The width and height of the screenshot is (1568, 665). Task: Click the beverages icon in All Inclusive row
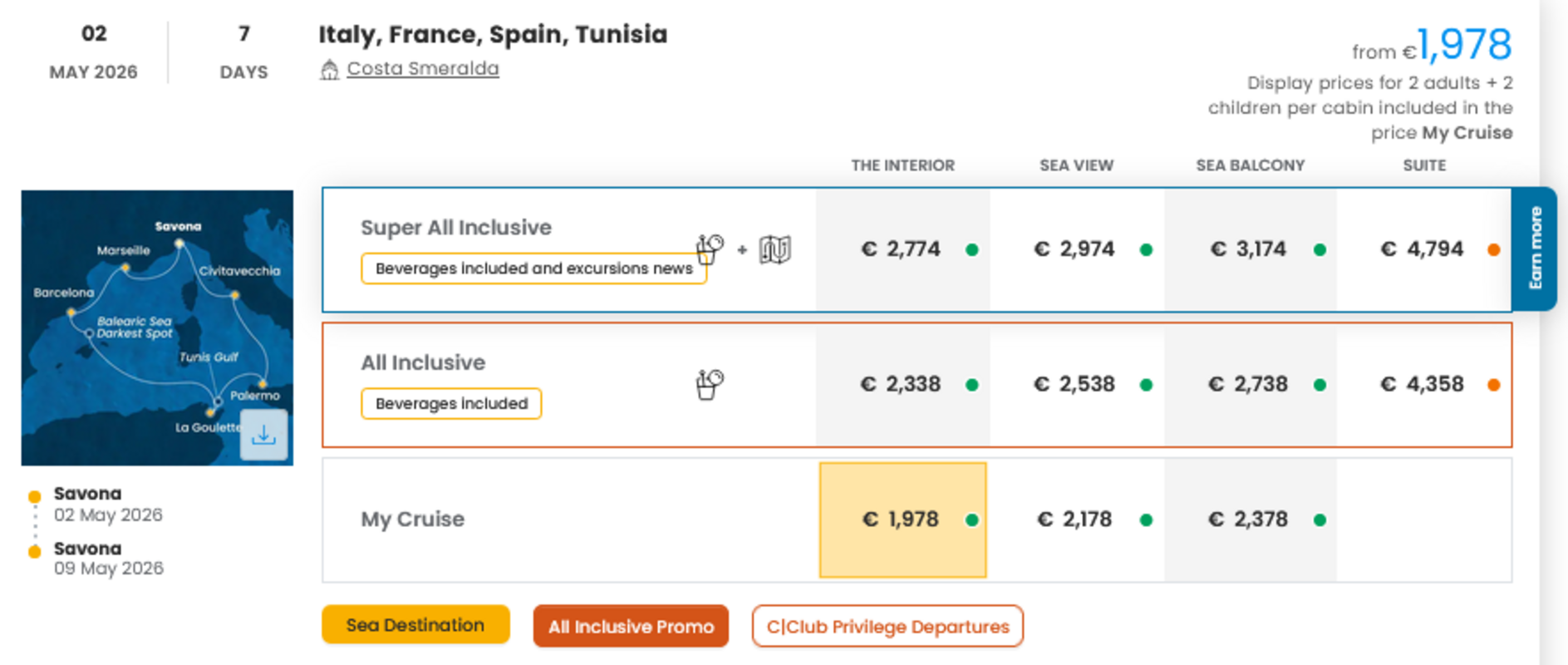[709, 384]
